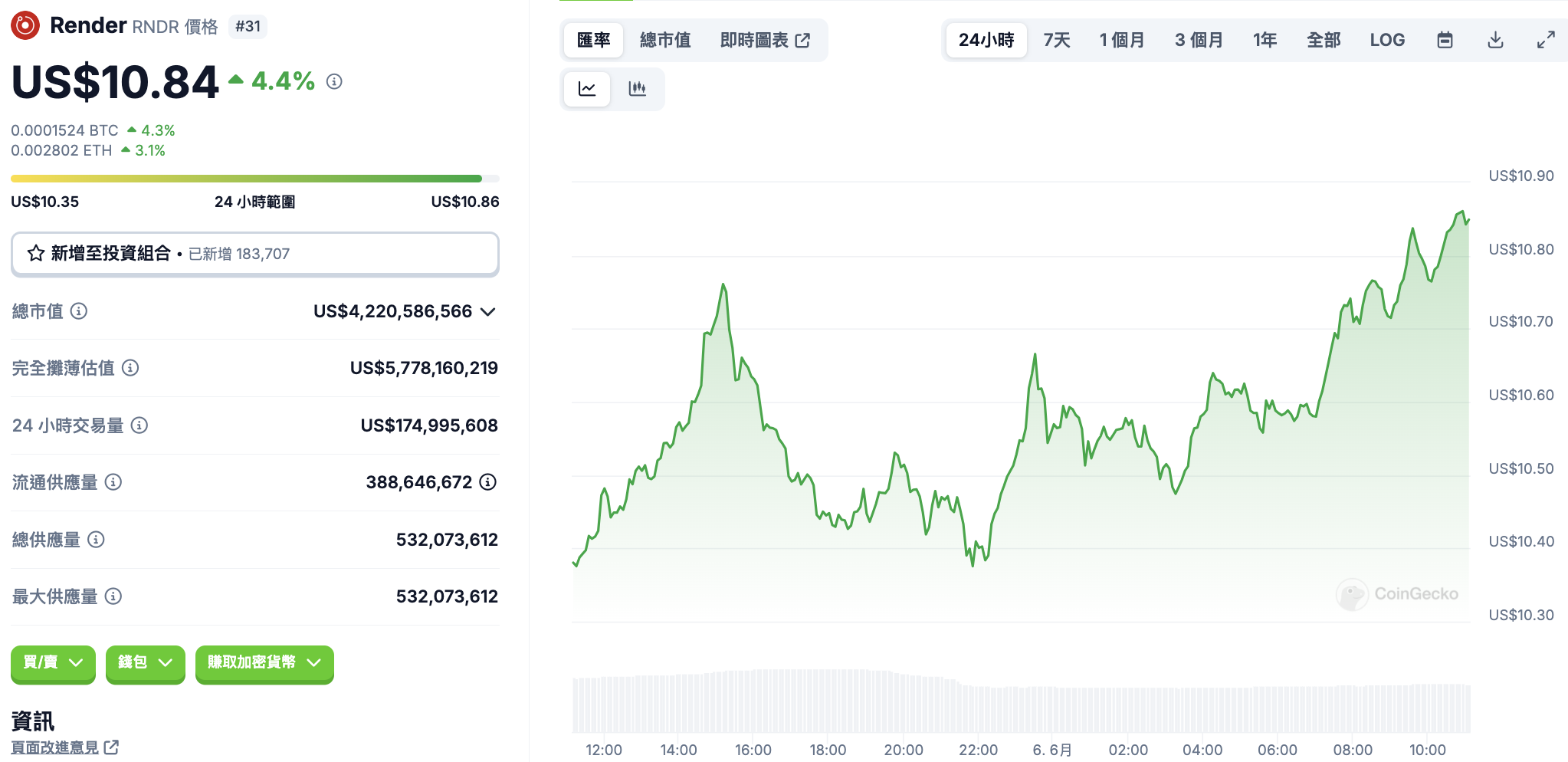1568x762 pixels.
Task: Show info for 24 小時交易量
Action: 139,425
